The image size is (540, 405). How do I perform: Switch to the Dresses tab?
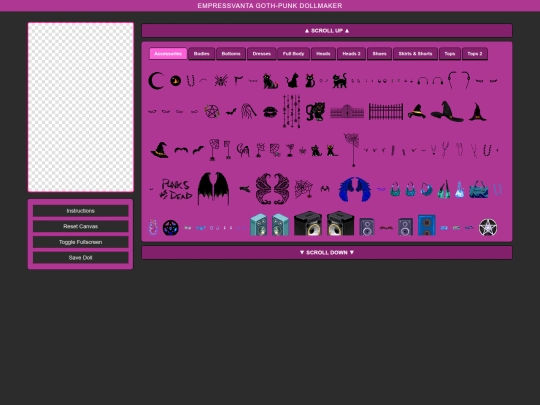tap(262, 54)
